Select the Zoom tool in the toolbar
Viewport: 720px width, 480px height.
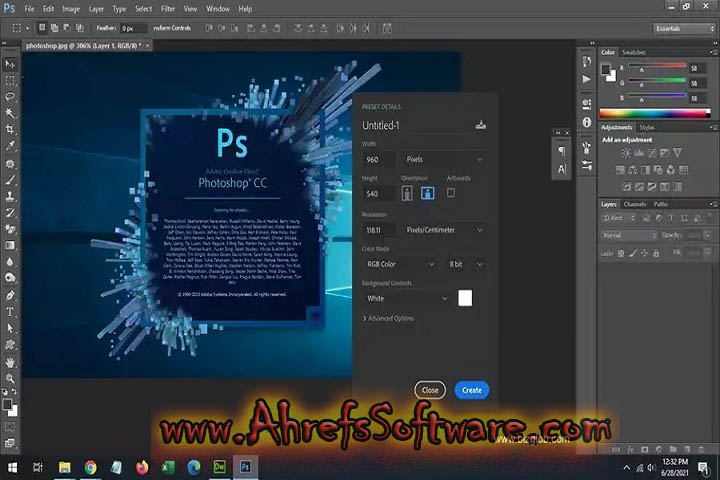pos(10,378)
